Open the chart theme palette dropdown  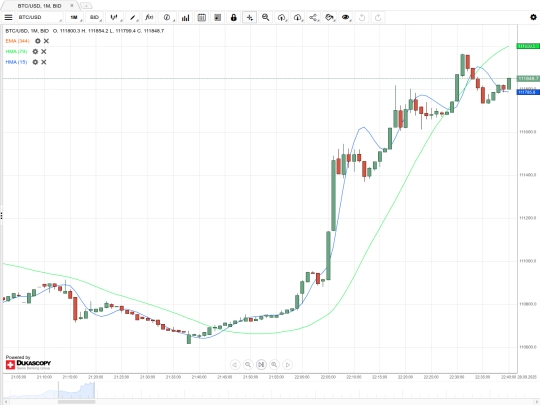(330, 17)
